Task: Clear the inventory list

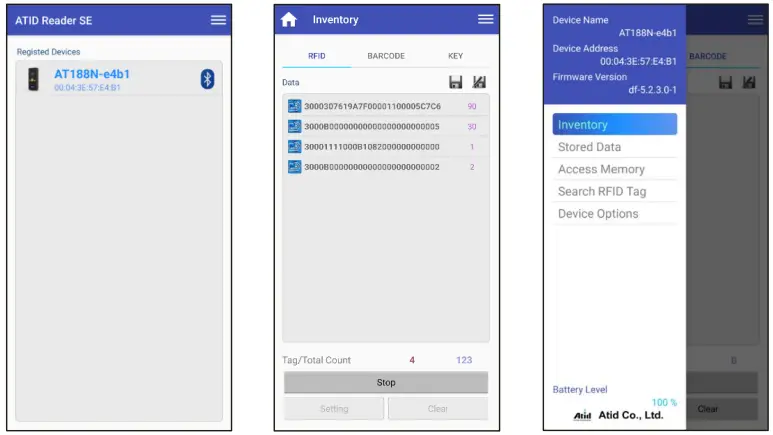Action: (x=438, y=408)
